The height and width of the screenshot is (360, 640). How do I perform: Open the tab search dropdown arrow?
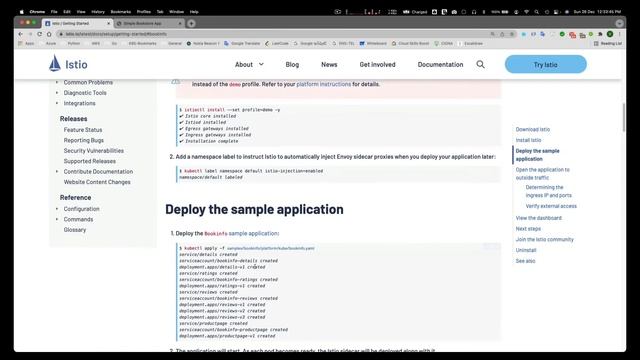coord(620,23)
